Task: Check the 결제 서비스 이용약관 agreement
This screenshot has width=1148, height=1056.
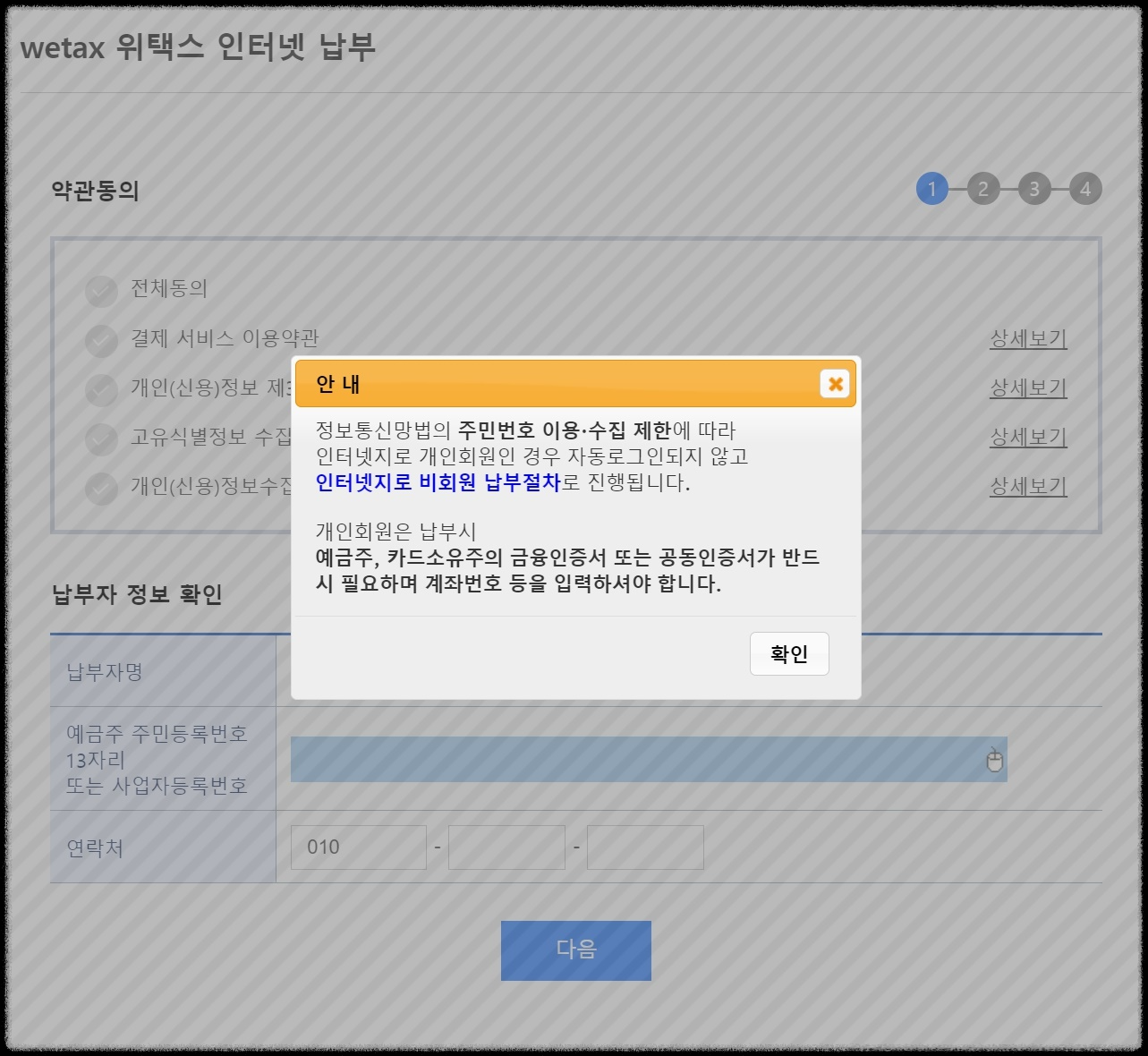Action: (x=102, y=340)
